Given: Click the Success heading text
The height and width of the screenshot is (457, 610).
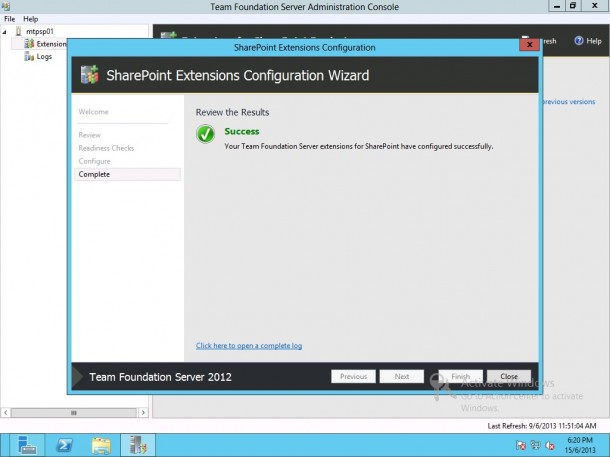Looking at the screenshot, I should pyautogui.click(x=242, y=131).
